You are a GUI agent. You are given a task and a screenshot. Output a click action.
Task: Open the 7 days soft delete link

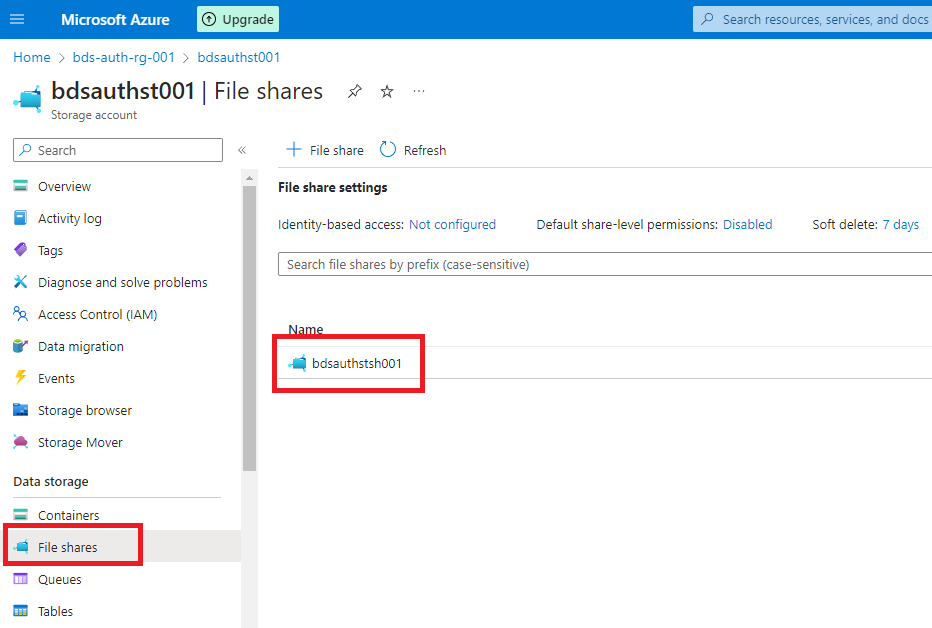point(900,225)
